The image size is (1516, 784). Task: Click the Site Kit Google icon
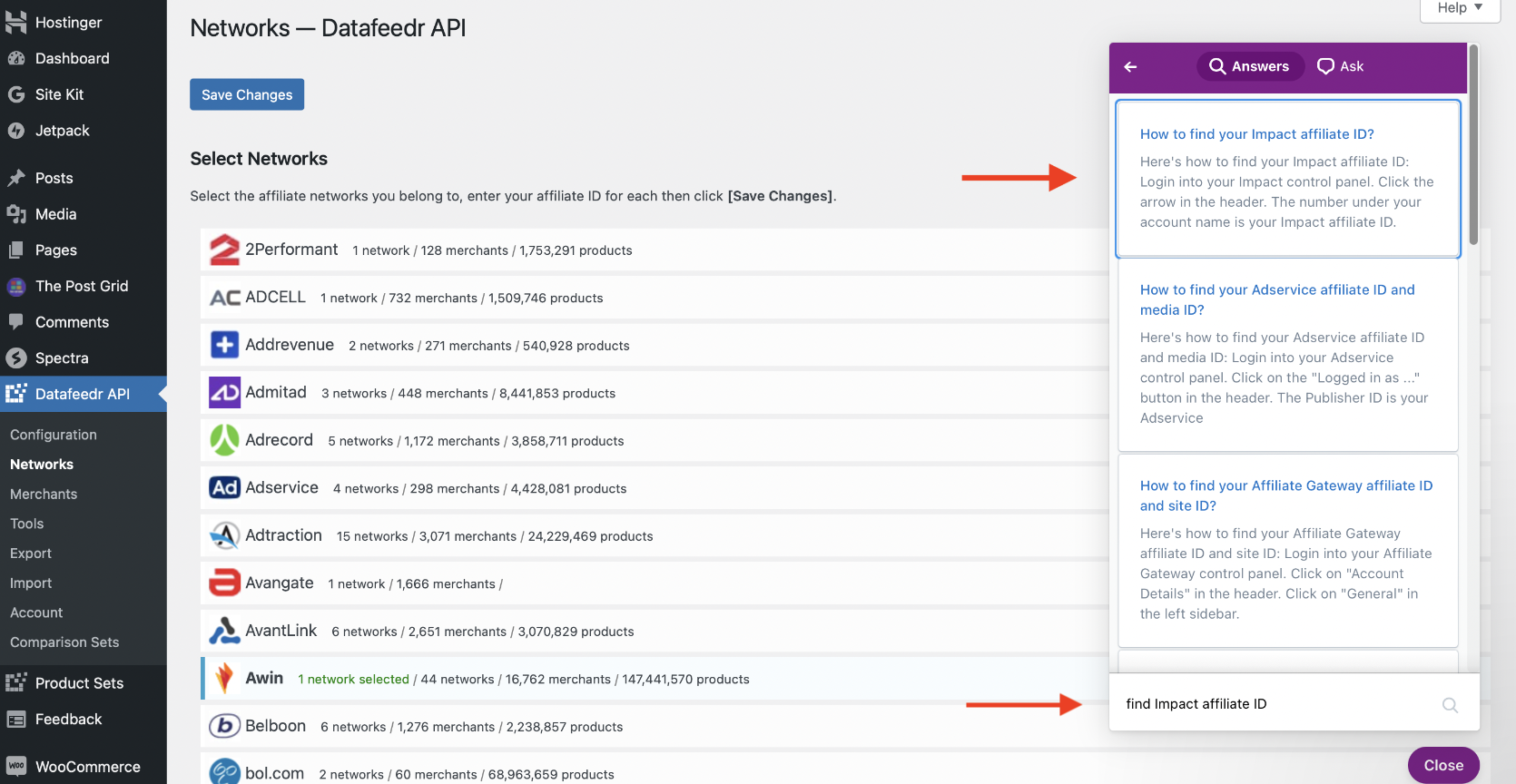[16, 94]
